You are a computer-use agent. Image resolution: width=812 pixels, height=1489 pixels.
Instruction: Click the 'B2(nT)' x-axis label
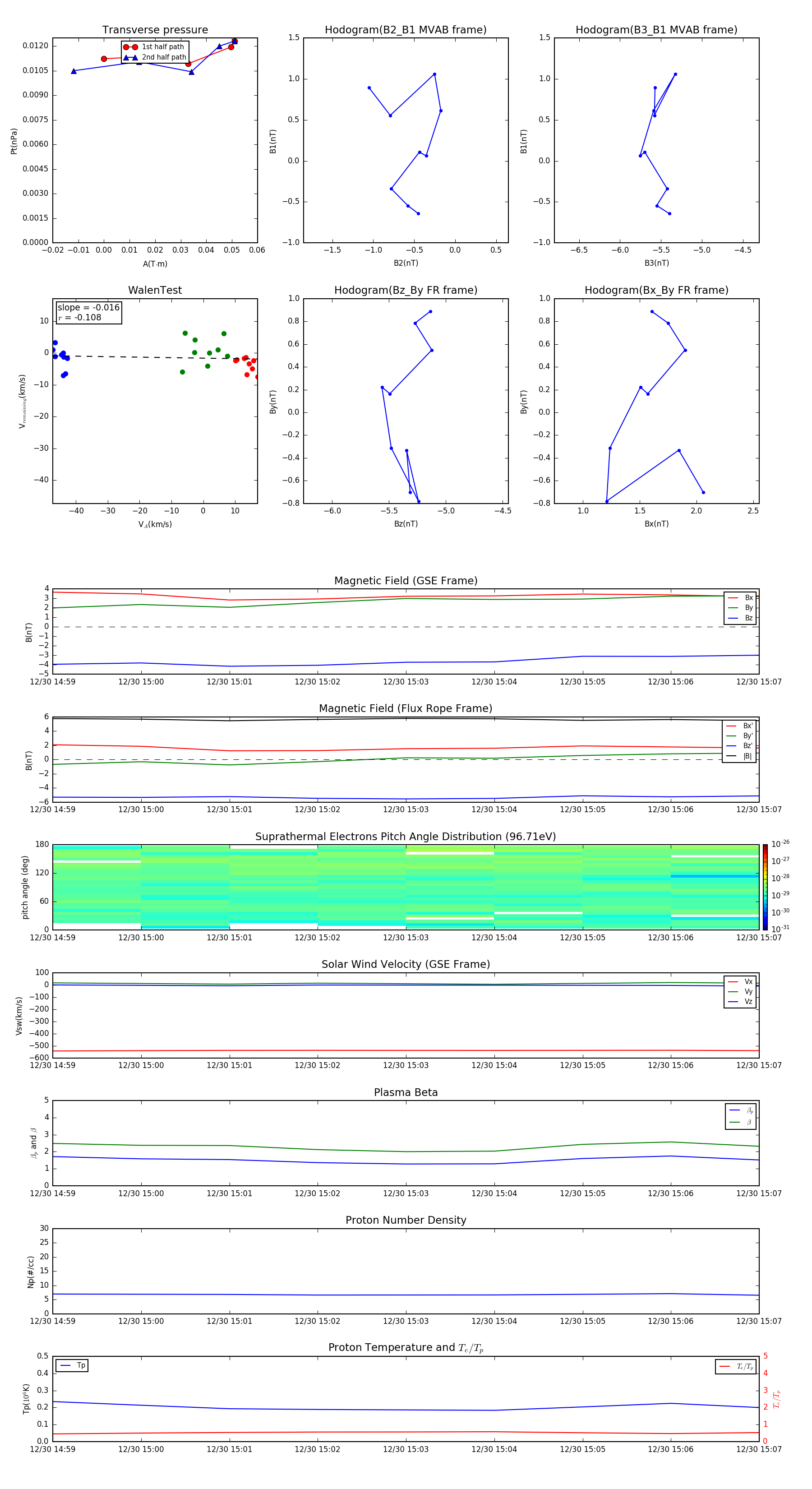coord(406,263)
